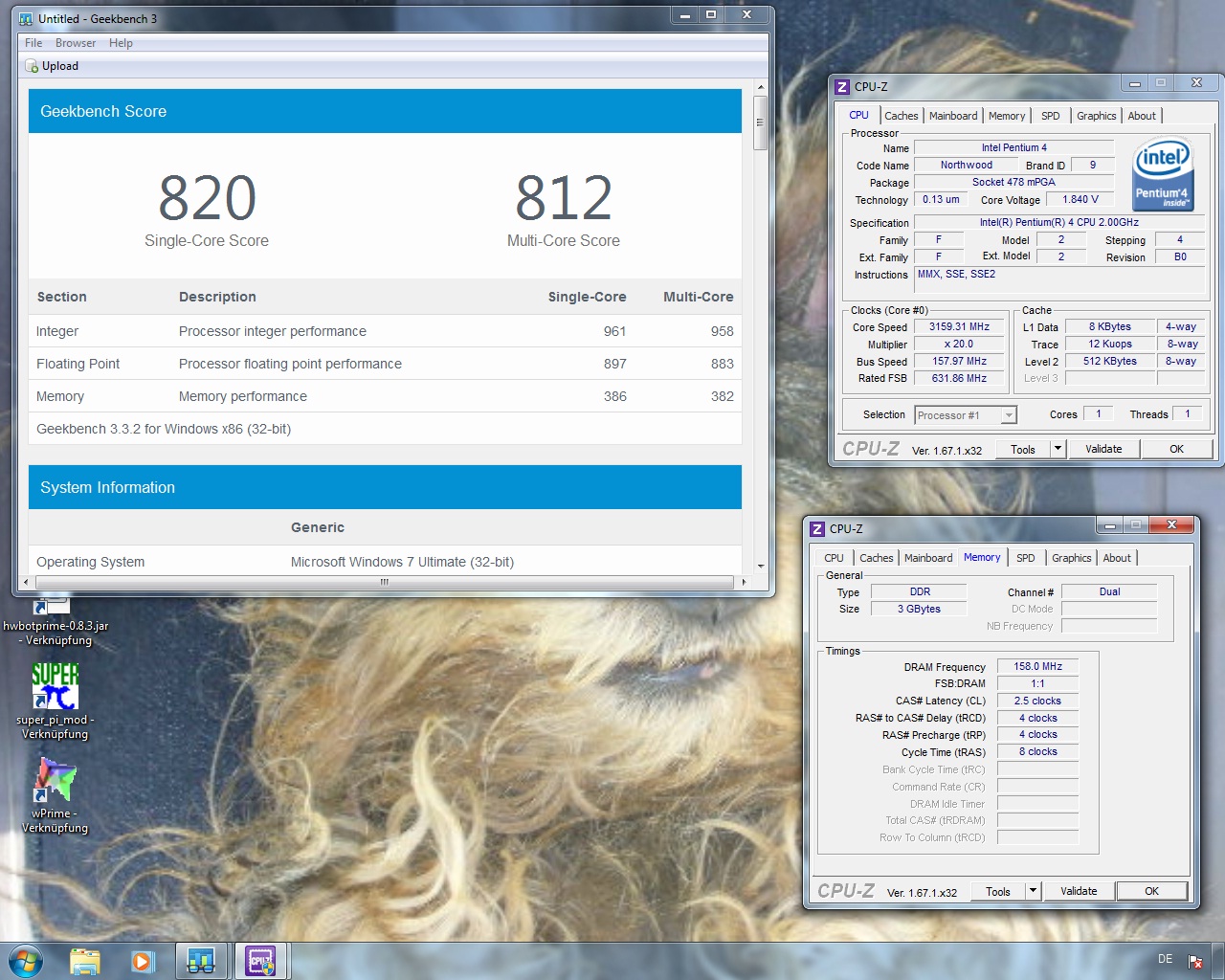Open super_pi_mod desktop shortcut

tap(56, 702)
